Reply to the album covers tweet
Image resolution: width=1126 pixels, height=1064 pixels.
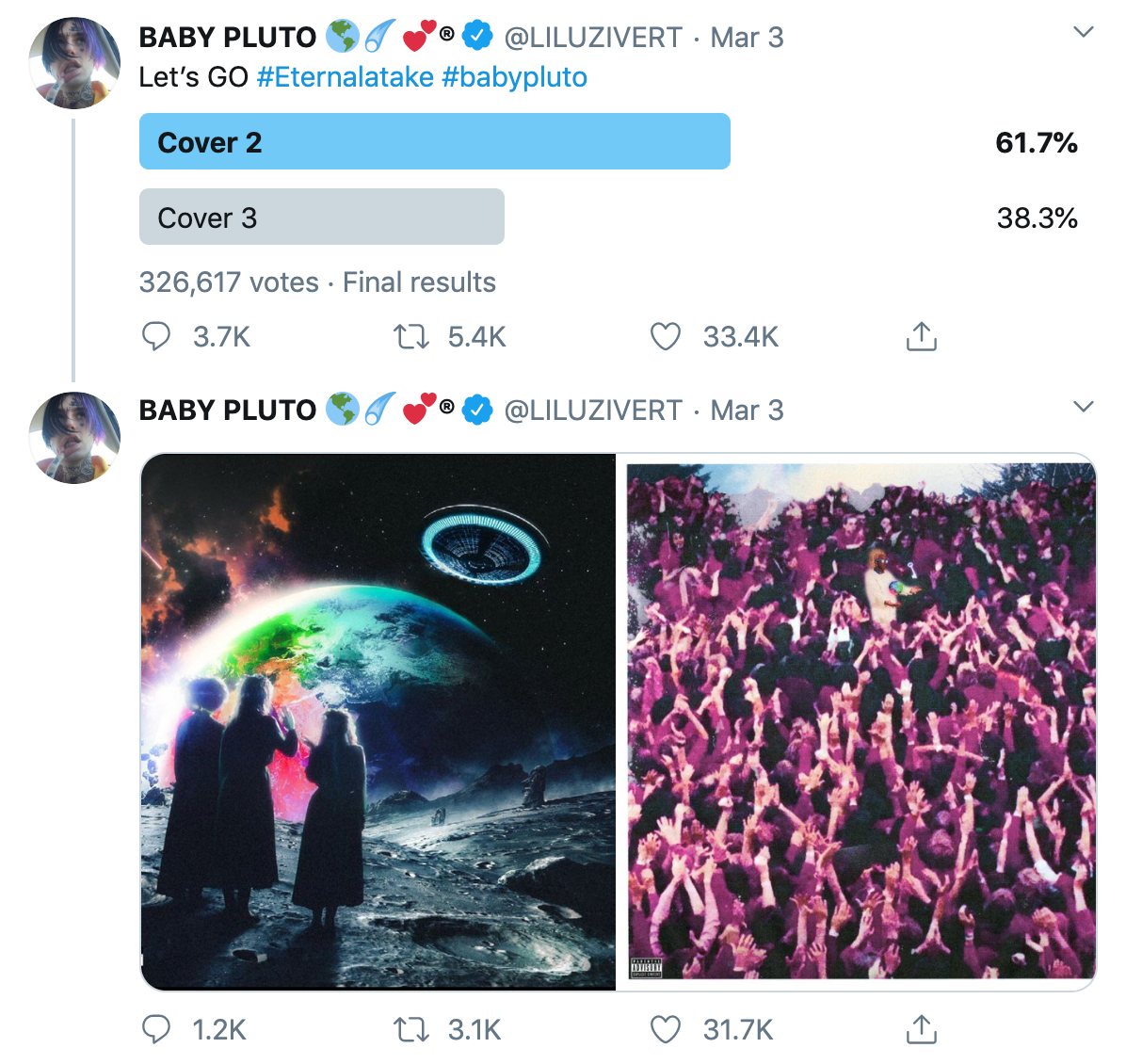tap(156, 1030)
